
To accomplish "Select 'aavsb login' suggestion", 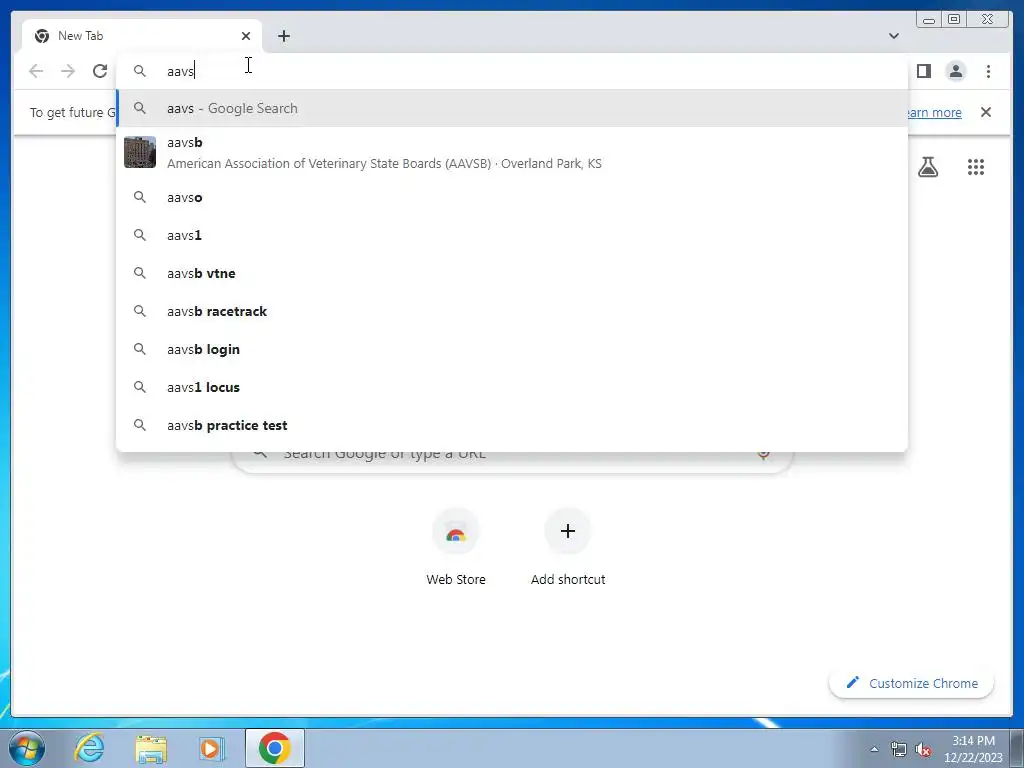I will point(512,349).
